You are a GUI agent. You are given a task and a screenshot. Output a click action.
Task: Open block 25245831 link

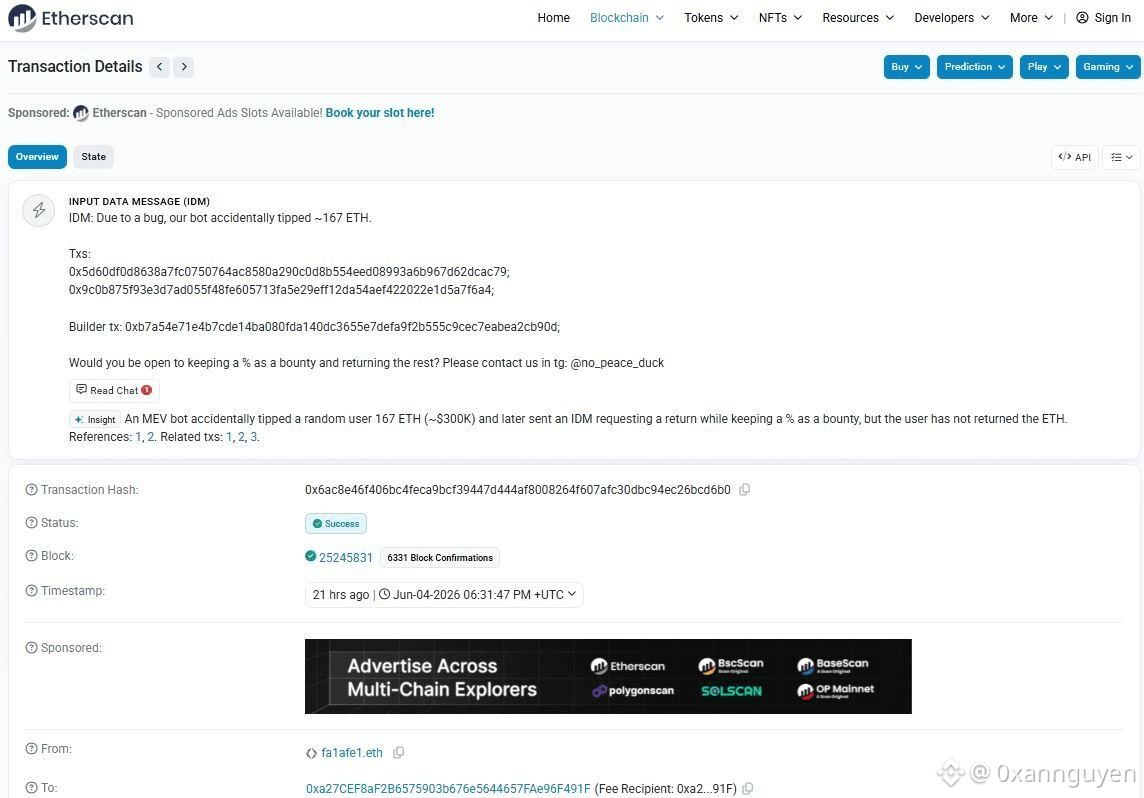346,557
